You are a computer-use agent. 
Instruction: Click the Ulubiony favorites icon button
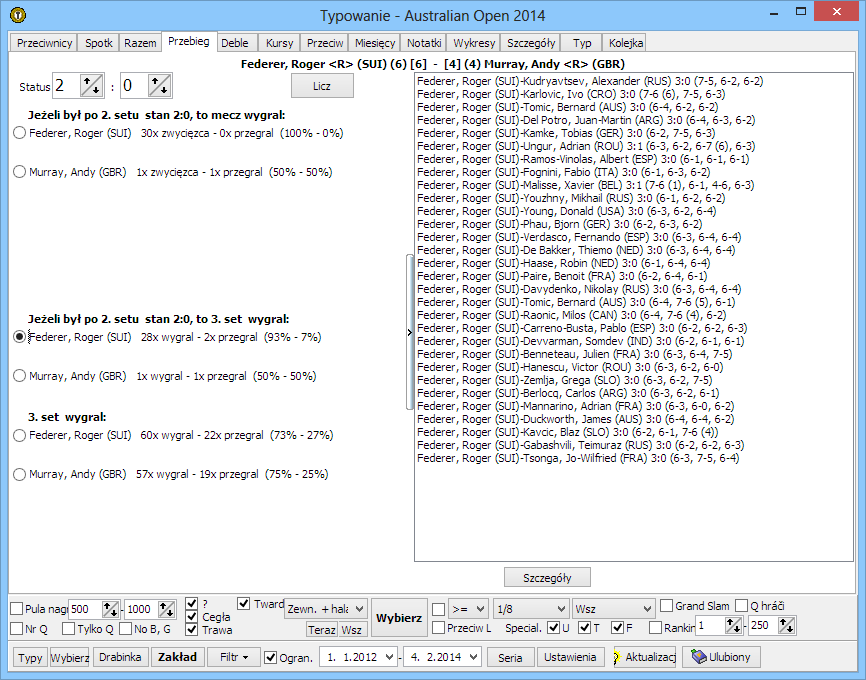click(721, 657)
